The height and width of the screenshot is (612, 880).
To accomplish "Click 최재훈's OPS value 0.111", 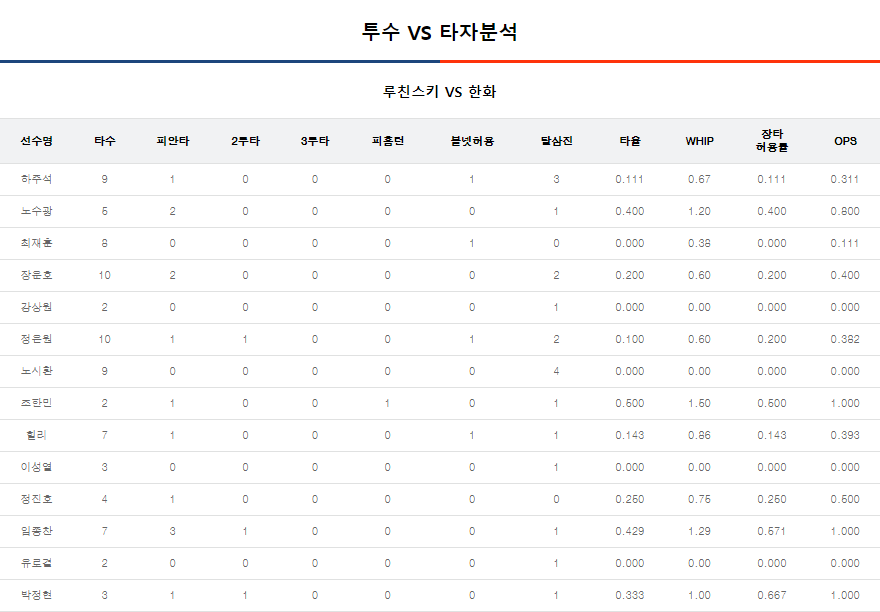I will pos(845,243).
